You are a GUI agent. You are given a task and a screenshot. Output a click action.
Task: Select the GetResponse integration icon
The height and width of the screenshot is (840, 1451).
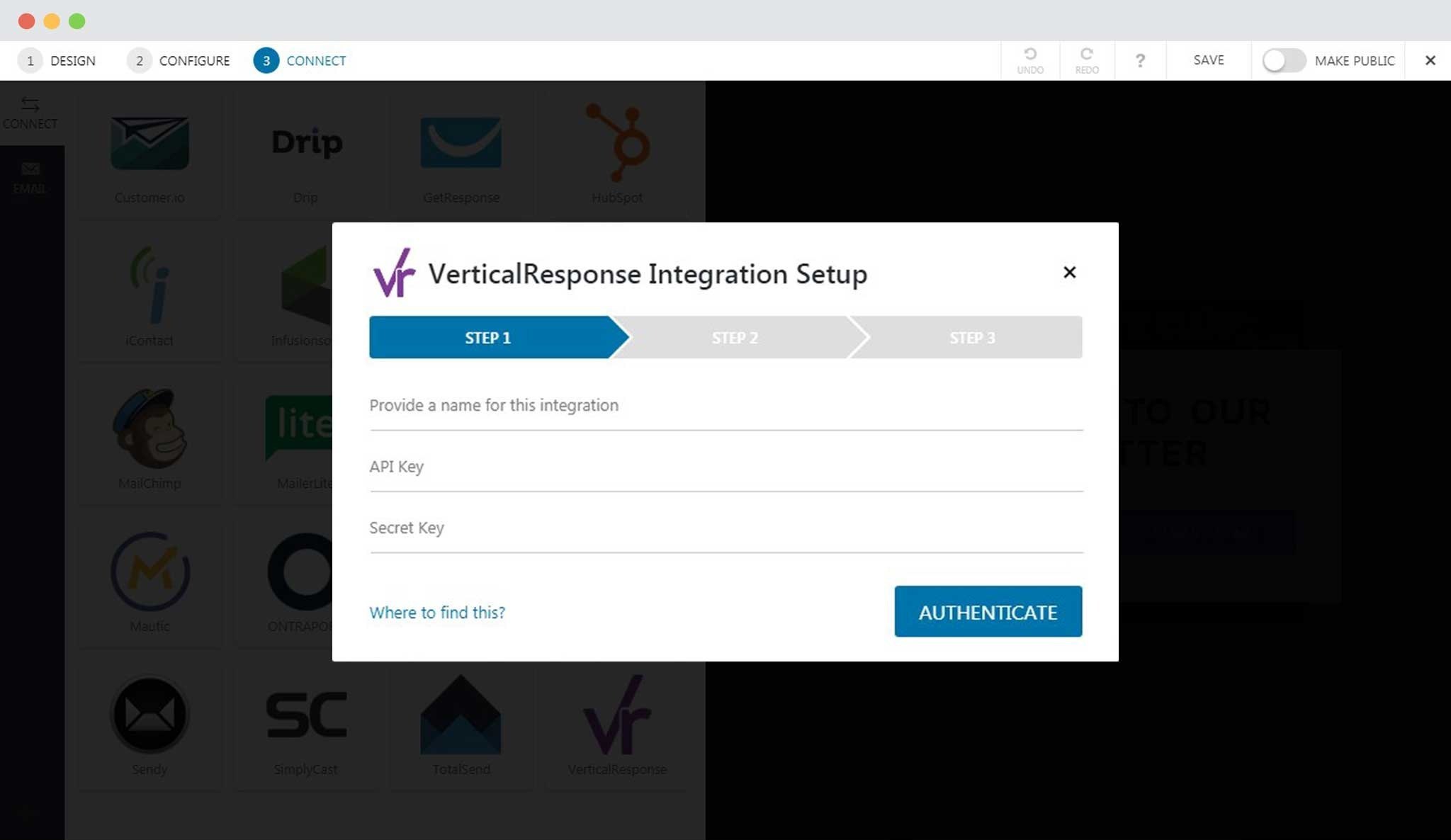[x=461, y=142]
